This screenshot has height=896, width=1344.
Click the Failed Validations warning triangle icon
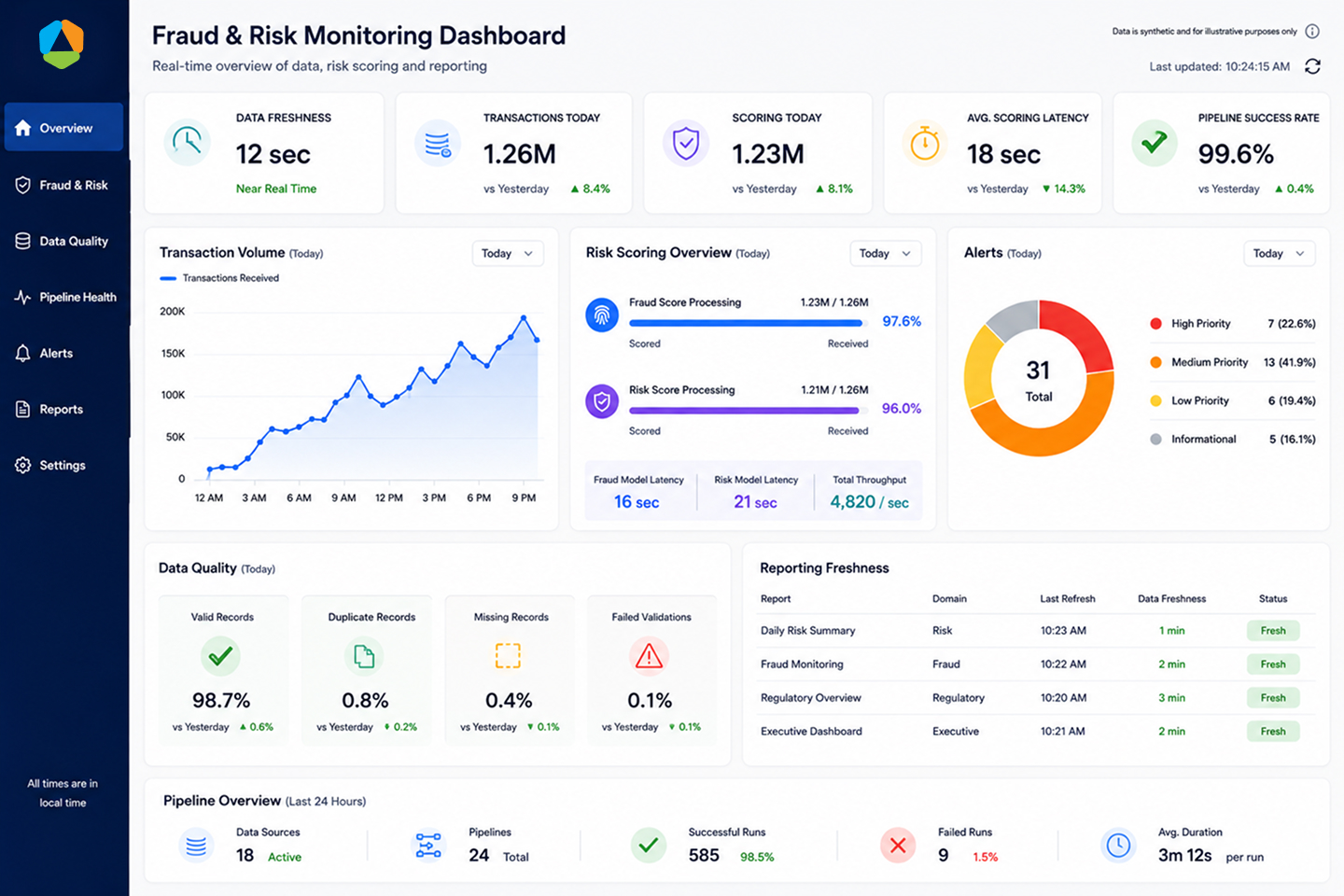coord(649,656)
